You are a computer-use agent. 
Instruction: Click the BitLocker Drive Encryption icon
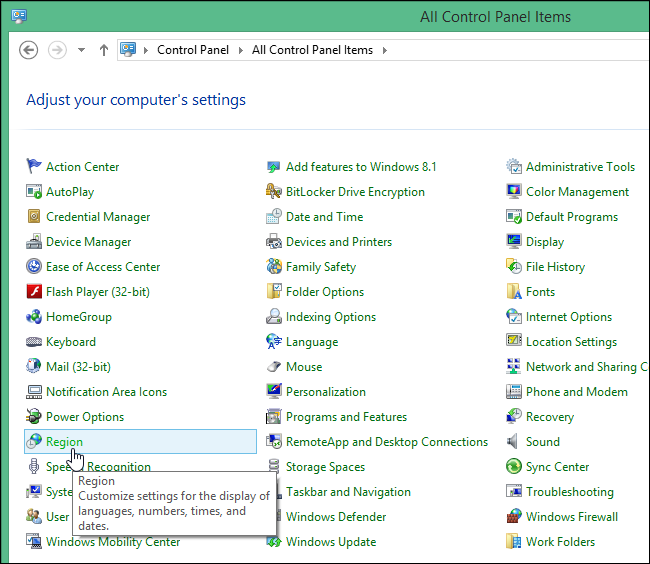[274, 192]
